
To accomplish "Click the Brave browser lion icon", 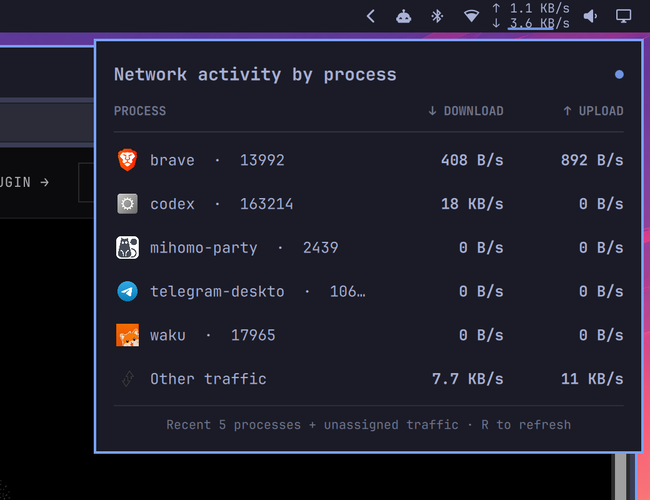I will (127, 160).
